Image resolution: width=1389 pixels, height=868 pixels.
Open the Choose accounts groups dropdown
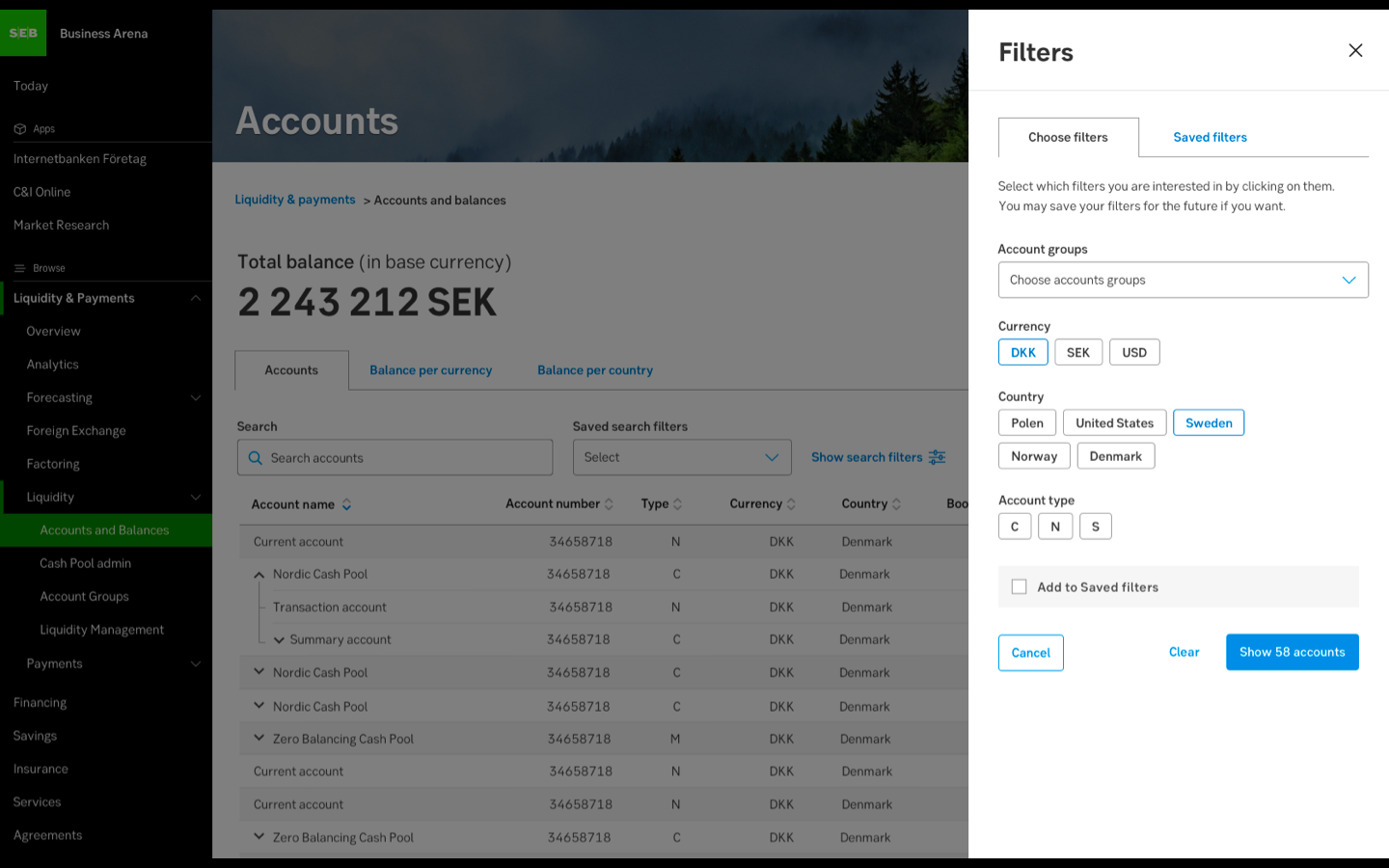click(1183, 281)
